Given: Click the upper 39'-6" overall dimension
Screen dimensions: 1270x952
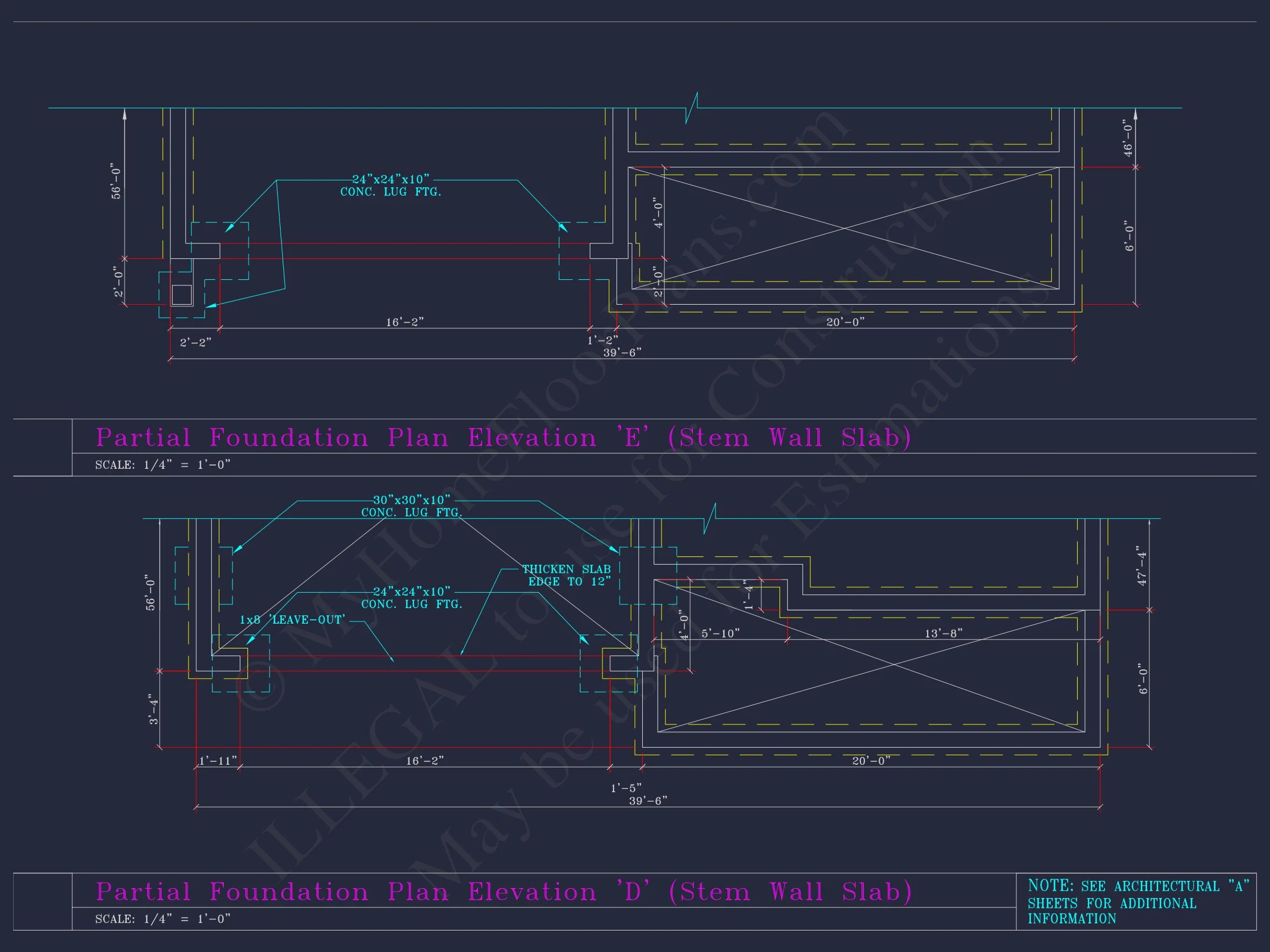Looking at the screenshot, I should pyautogui.click(x=622, y=353).
